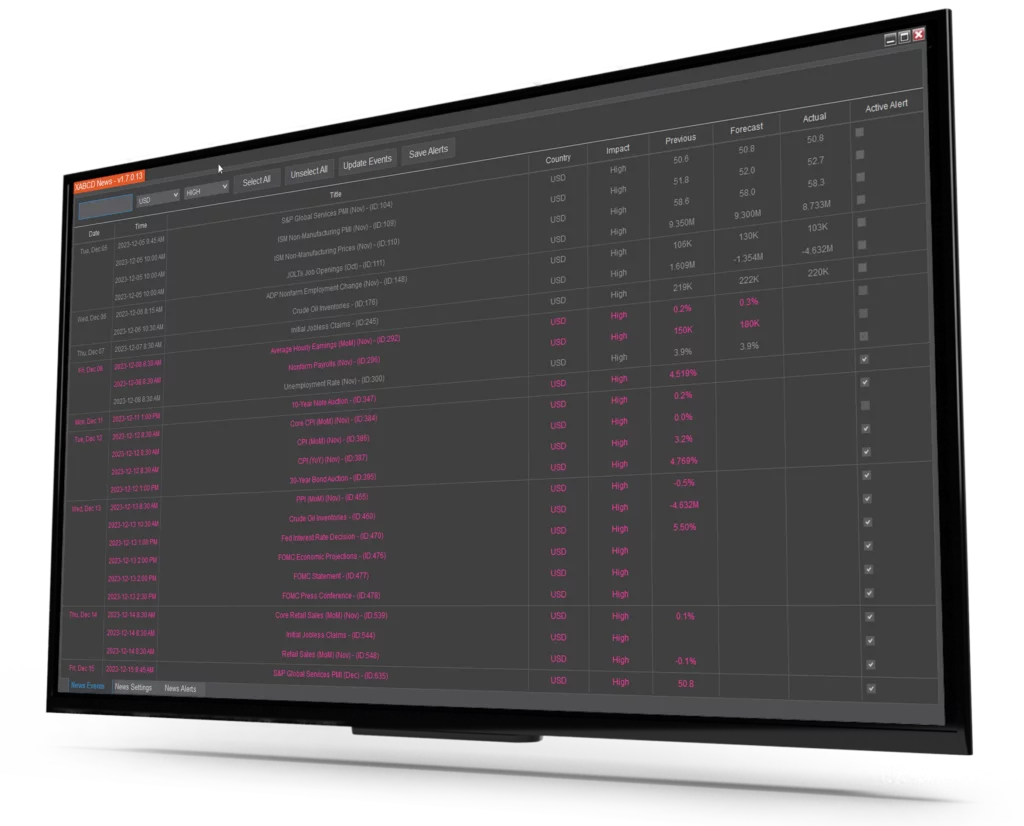Click the Forecast column header
This screenshot has height=826, width=1024.
746,129
